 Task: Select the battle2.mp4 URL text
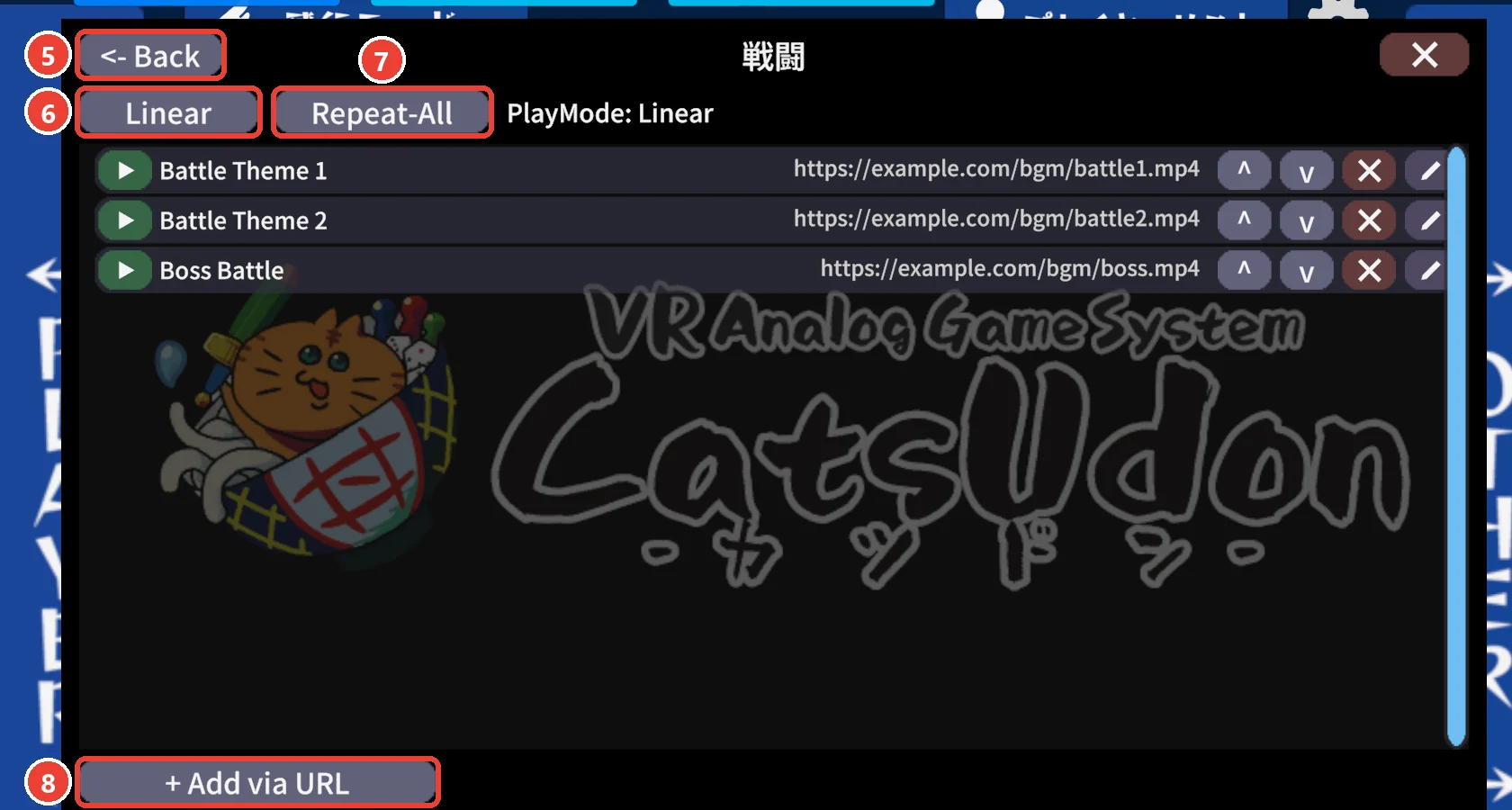996,219
